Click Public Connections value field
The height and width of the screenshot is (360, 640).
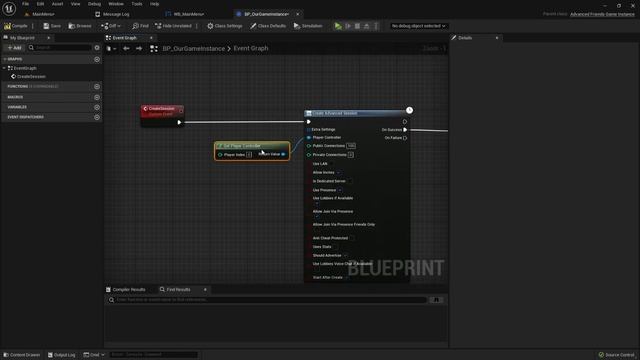(x=351, y=146)
